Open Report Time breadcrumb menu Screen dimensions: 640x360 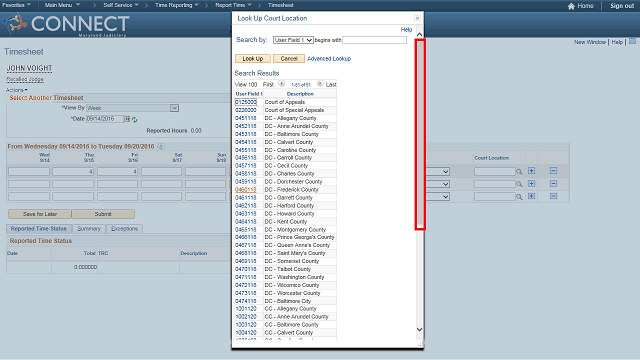tap(233, 5)
